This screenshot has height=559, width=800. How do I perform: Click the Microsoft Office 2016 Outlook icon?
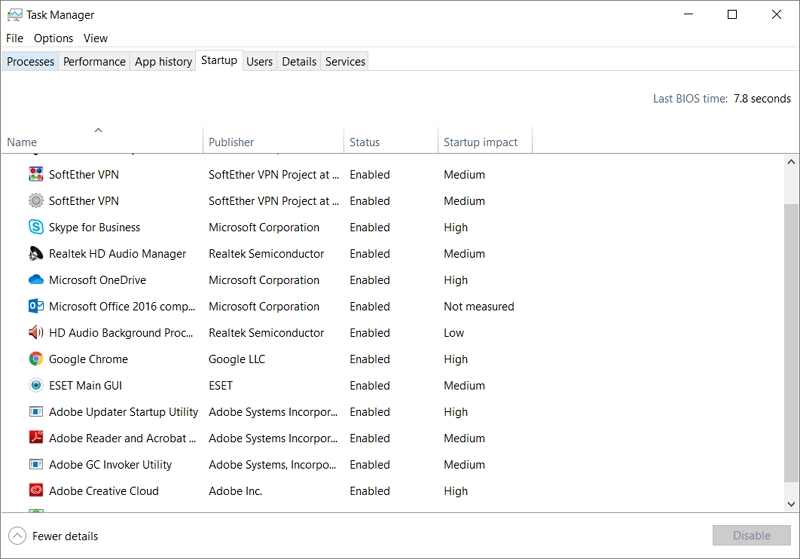point(36,306)
